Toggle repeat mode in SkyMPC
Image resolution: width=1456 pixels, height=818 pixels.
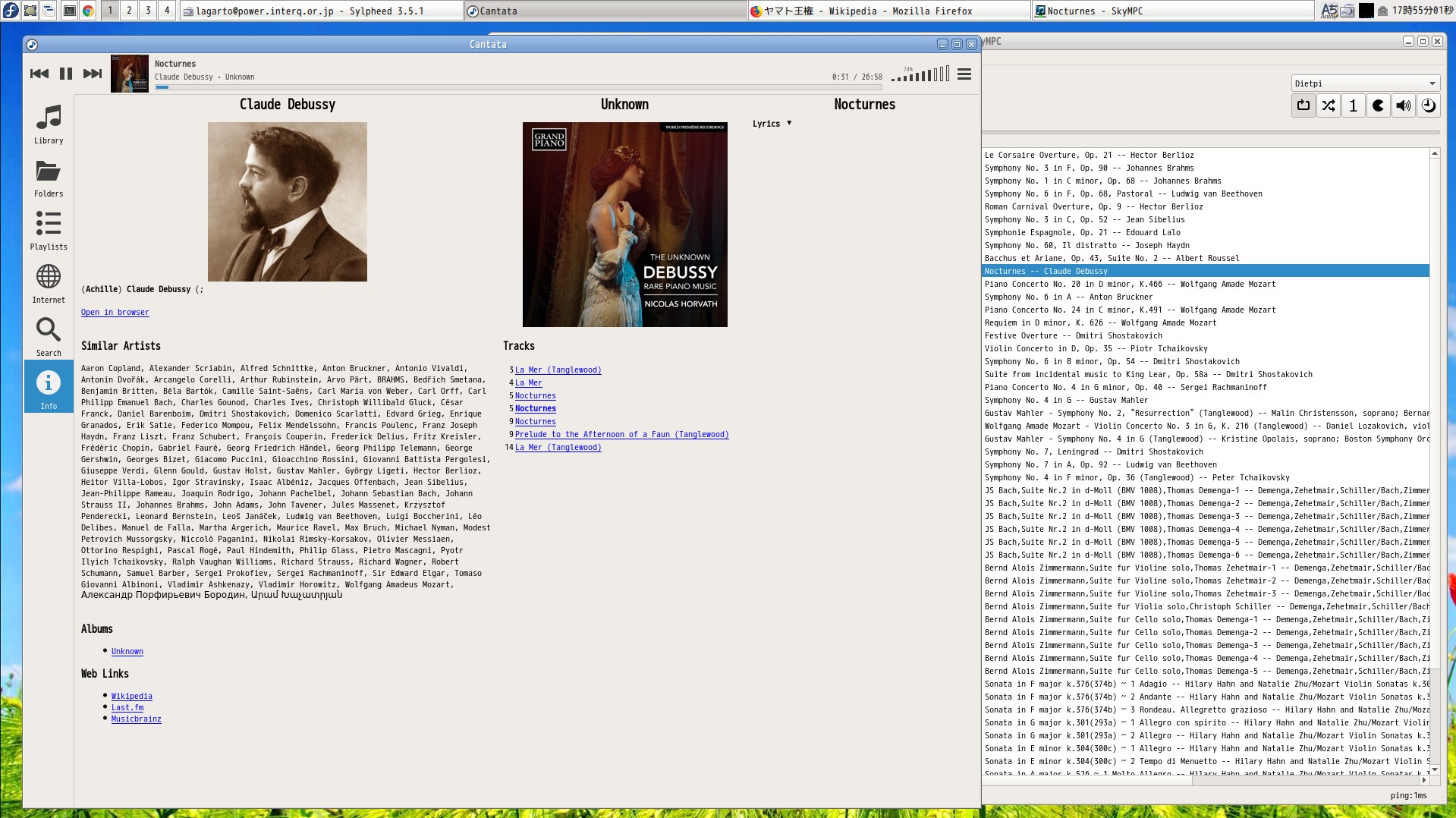pos(1303,105)
